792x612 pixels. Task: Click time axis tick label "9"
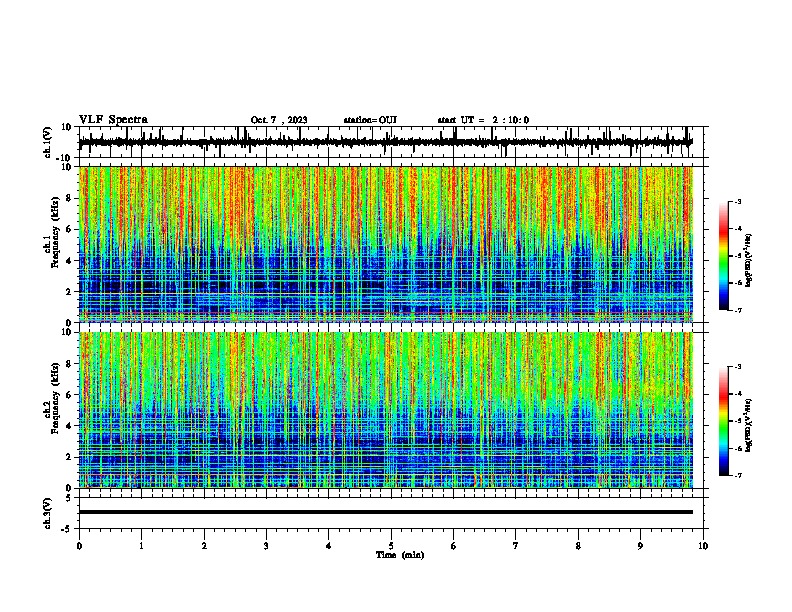(x=640, y=545)
